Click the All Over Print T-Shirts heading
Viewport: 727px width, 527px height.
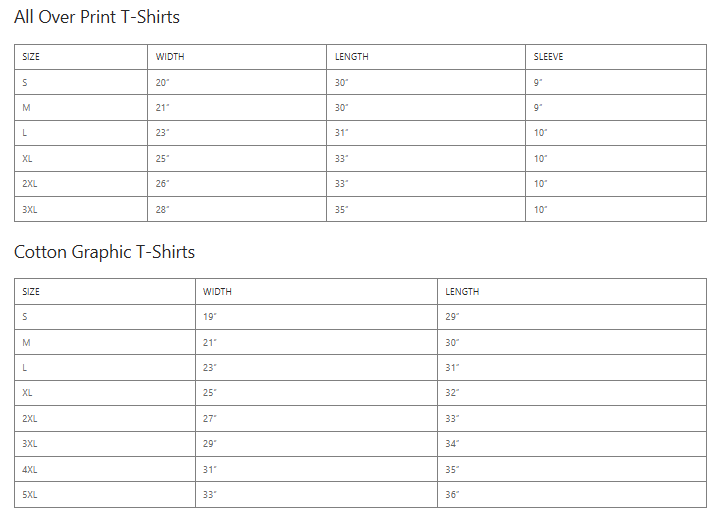coord(97,17)
